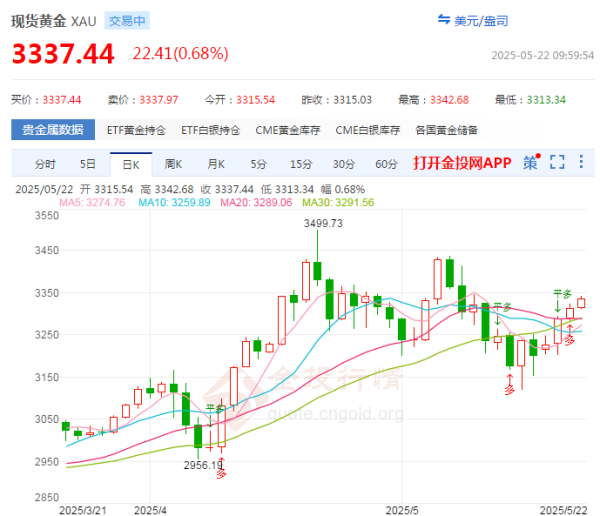The height and width of the screenshot is (516, 600).
Task: Click the 昨收 3315.03 value
Action: [352, 100]
